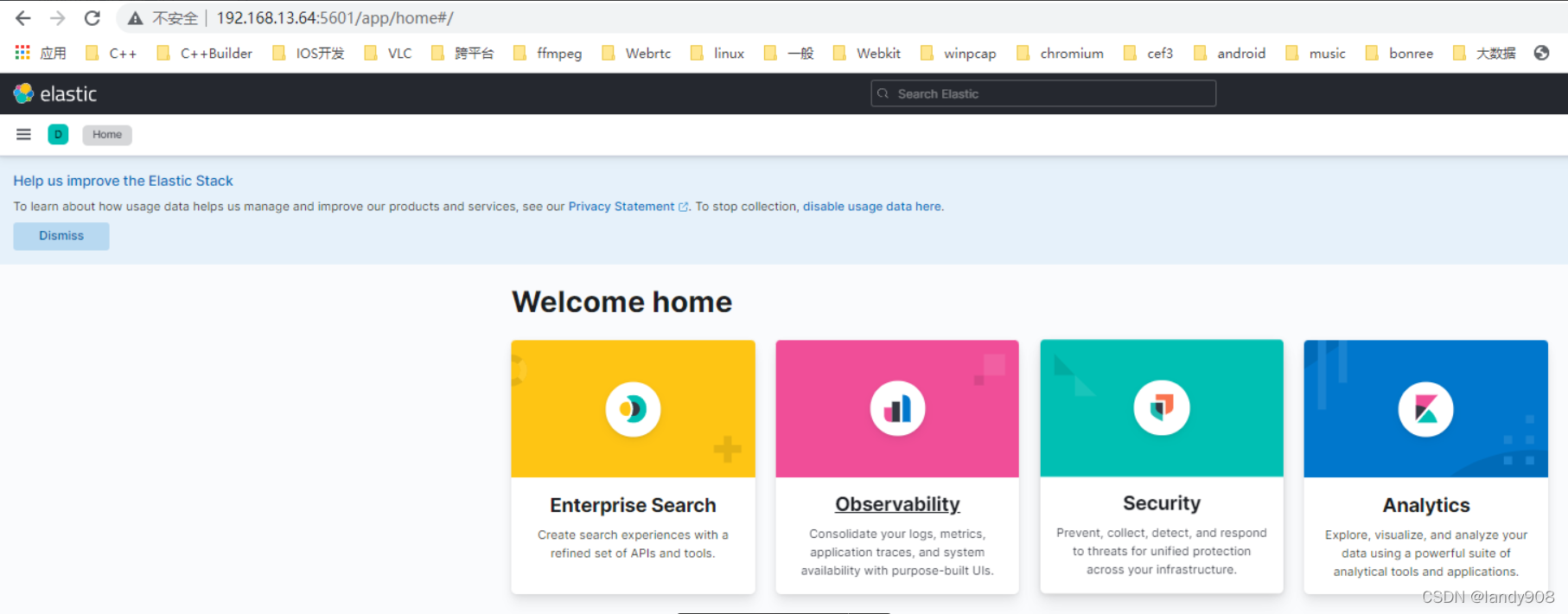Screen dimensions: 1568x614
Task: Click the Enterprise Search description text
Action: [x=633, y=544]
